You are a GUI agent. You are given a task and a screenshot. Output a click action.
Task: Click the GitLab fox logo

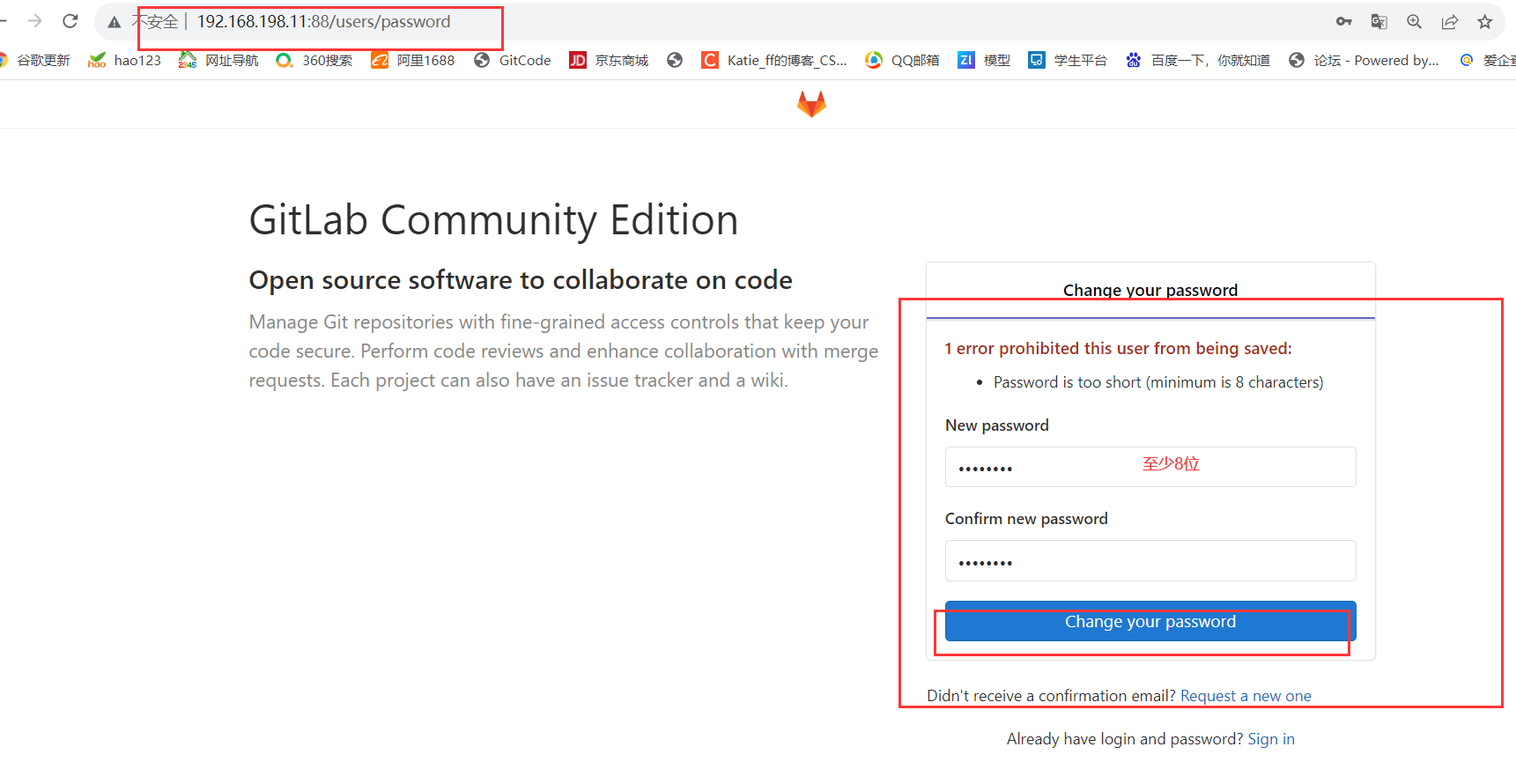811,104
